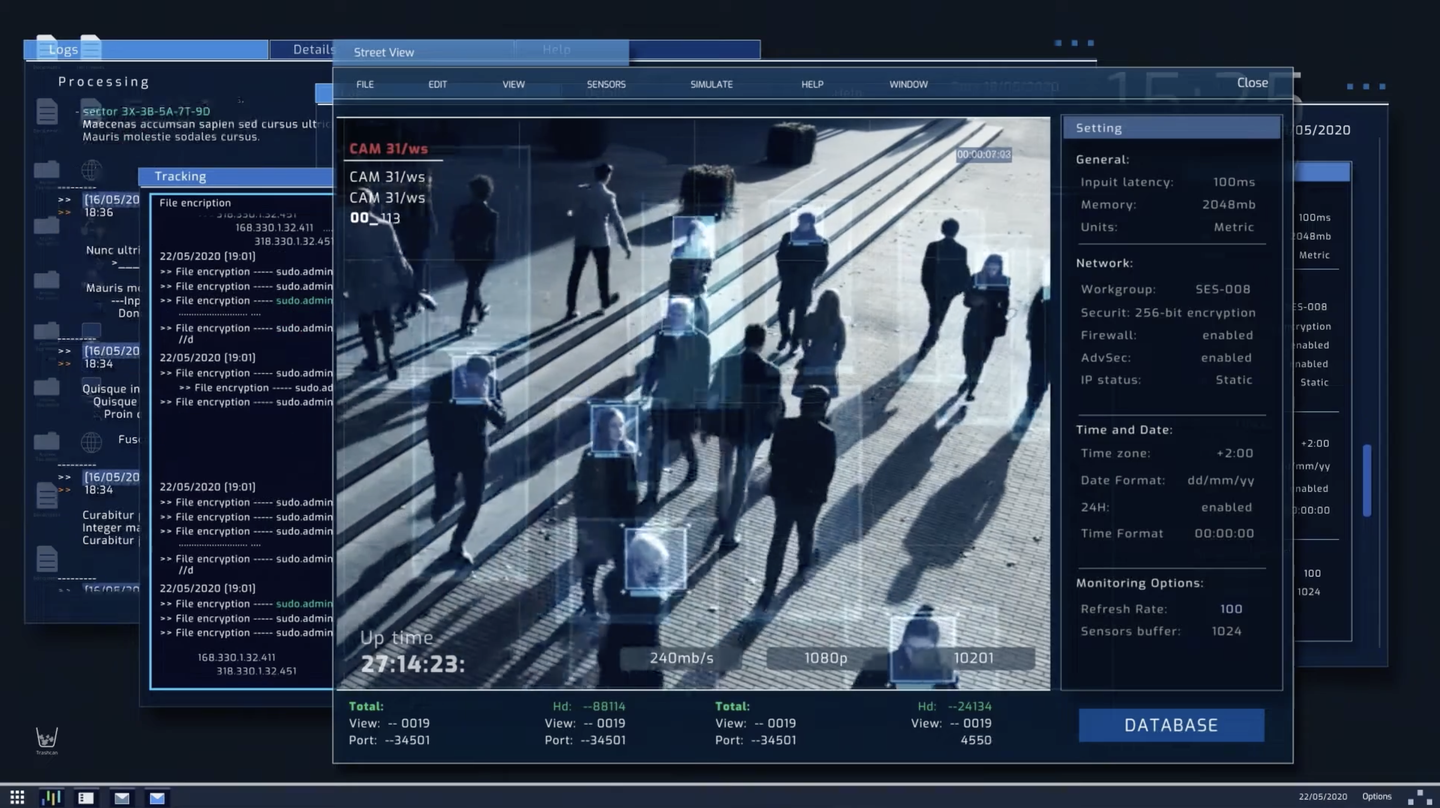The image size is (1440, 808).
Task: Open the SENSORS menu
Action: 606,84
